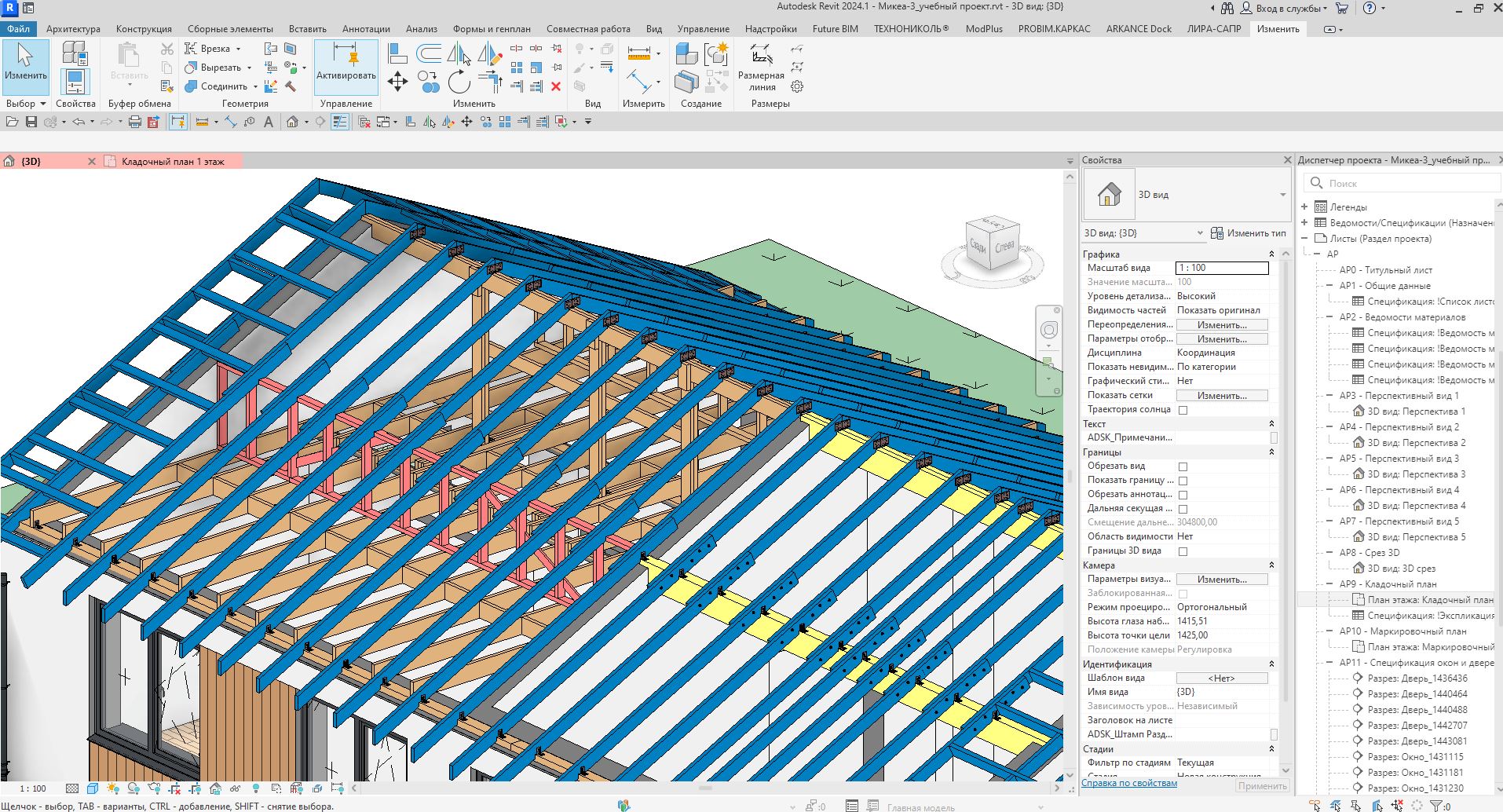Switch to Кладочный план 1 этаж view tab

[173, 162]
